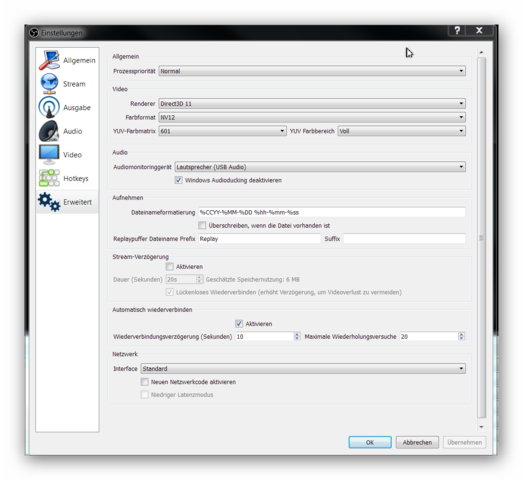Click the Erweitert gears icon

tap(49, 201)
